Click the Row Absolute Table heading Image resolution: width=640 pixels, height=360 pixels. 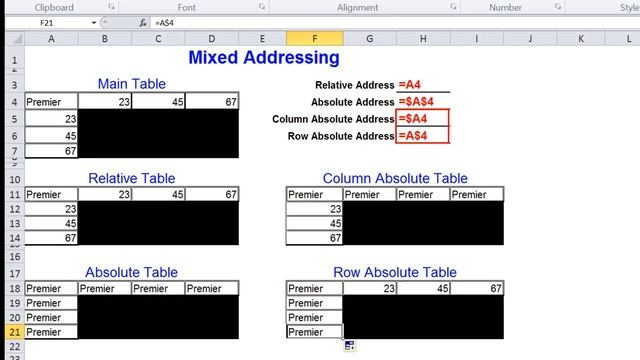(x=395, y=272)
